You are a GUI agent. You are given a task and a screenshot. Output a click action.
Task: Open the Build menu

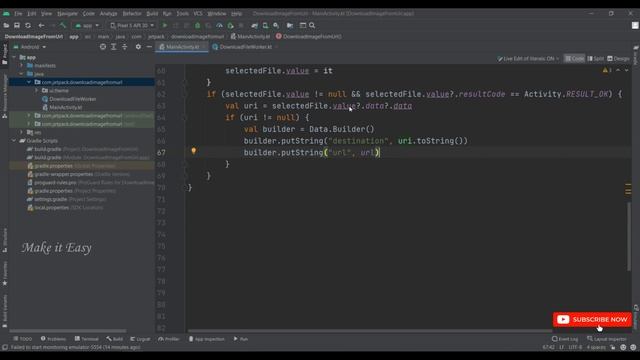point(152,13)
